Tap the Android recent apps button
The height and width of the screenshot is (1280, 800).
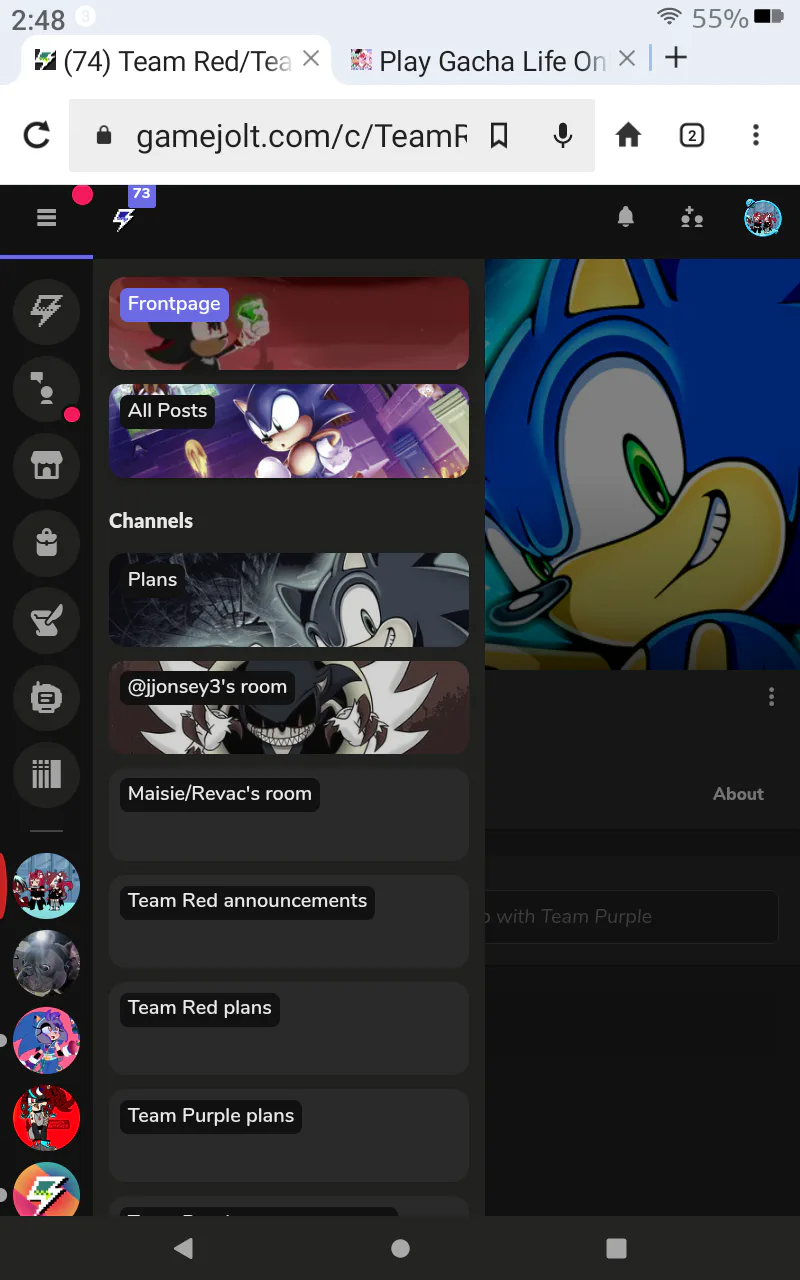tap(617, 1248)
